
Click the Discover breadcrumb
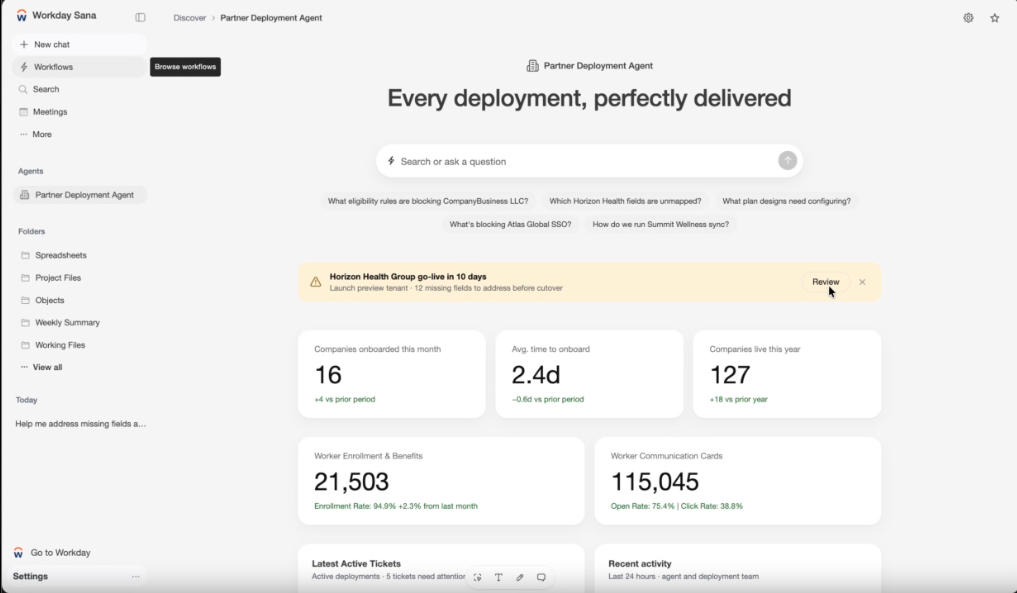point(189,18)
